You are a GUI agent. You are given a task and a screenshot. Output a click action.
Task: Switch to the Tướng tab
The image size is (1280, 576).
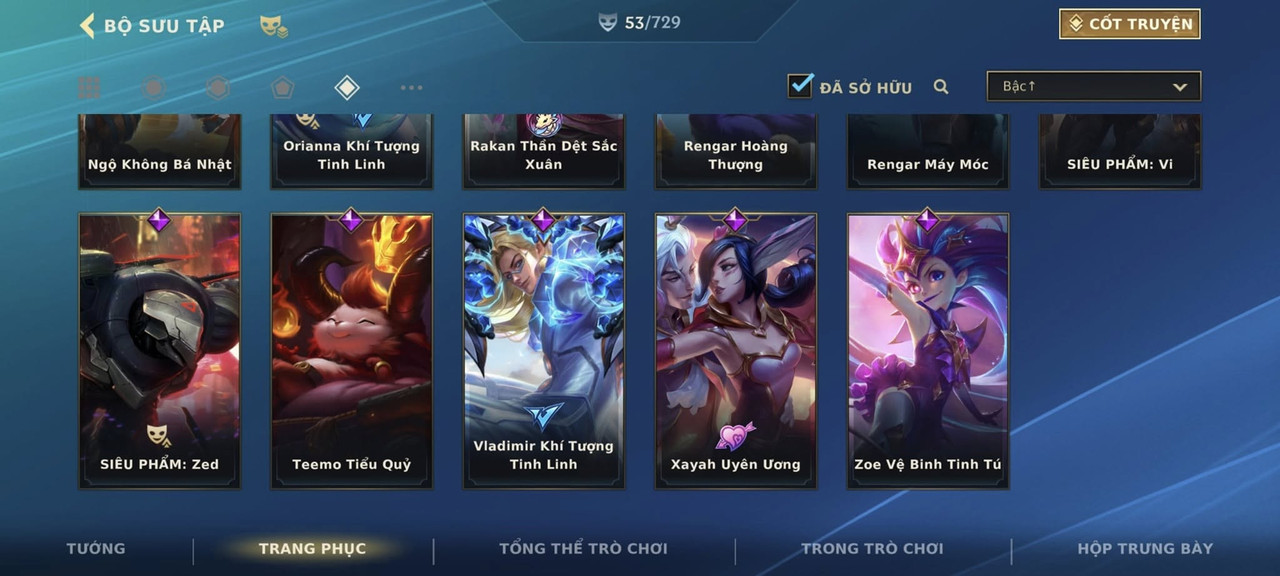(96, 548)
